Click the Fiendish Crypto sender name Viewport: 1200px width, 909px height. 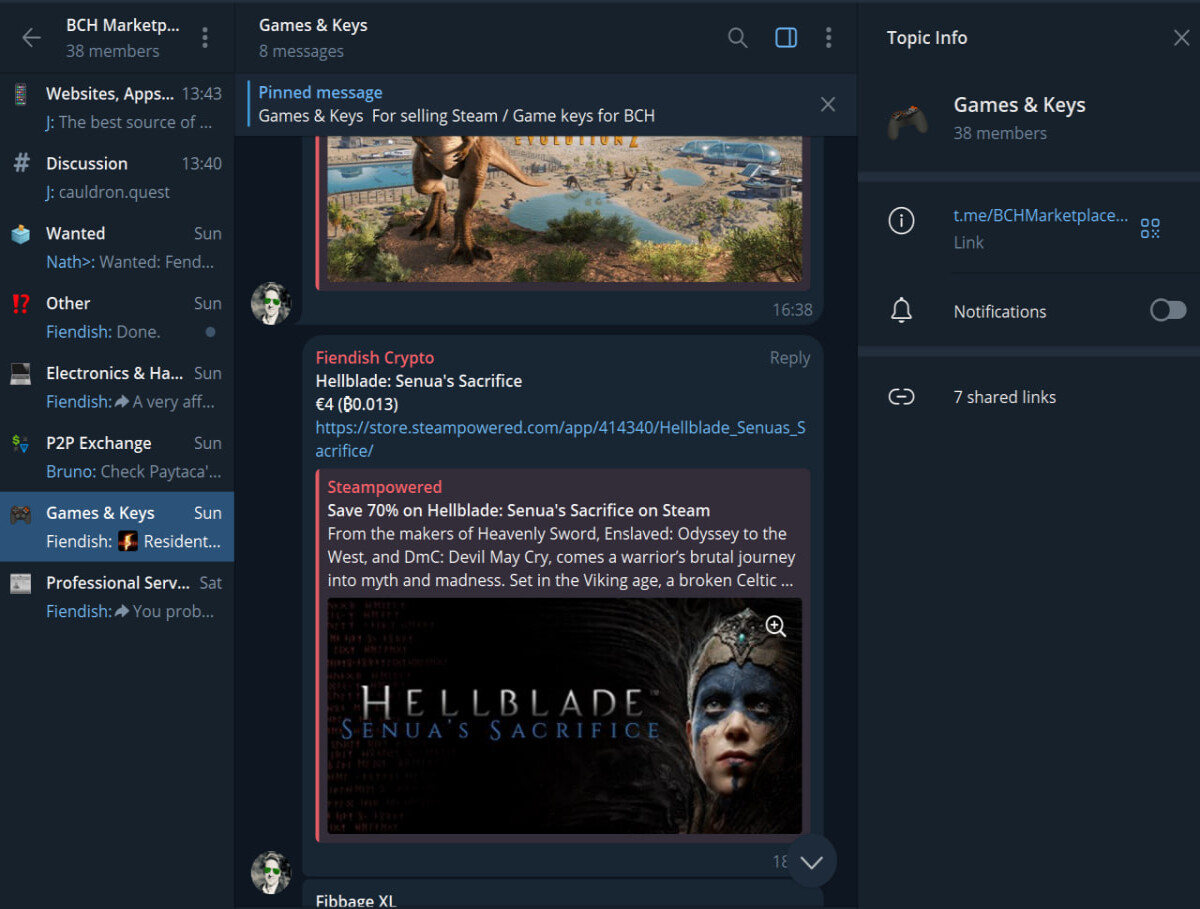375,357
